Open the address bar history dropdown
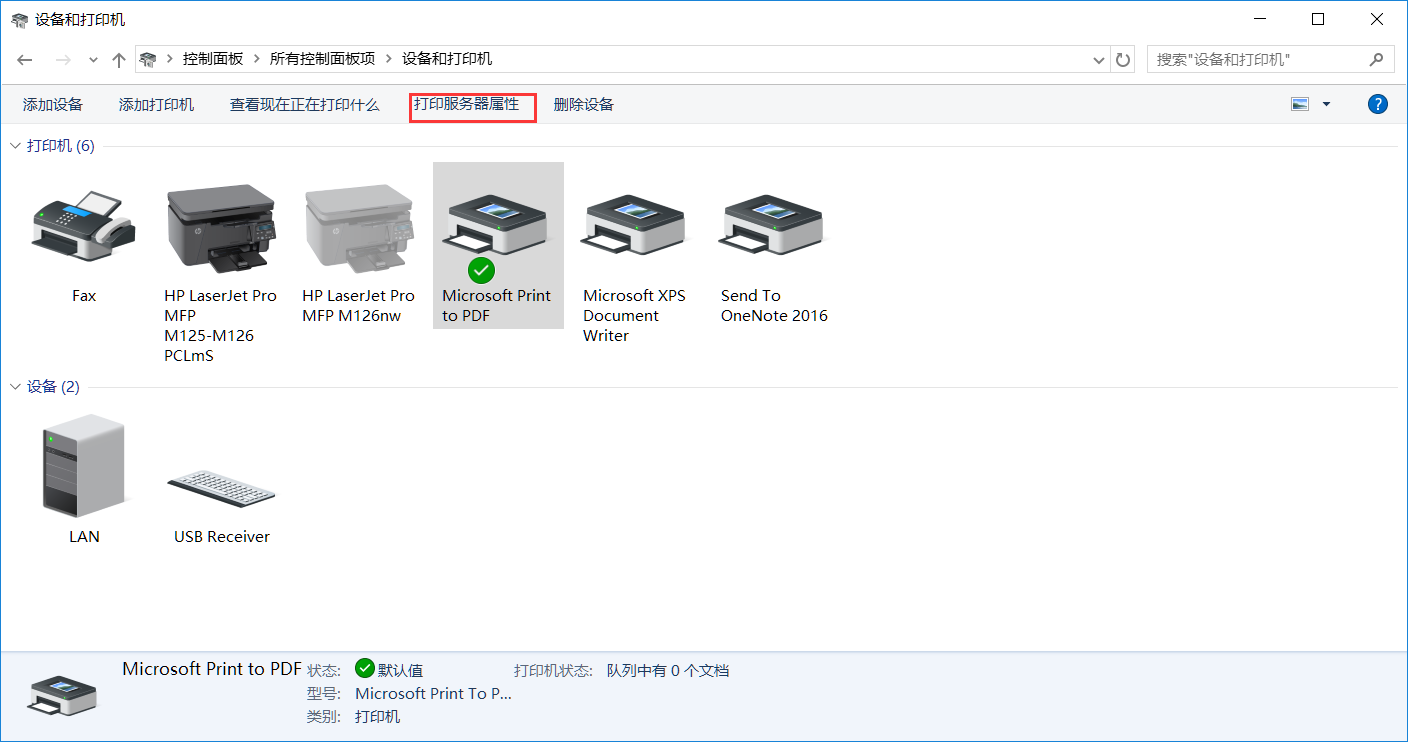This screenshot has height=742, width=1408. click(x=1100, y=60)
